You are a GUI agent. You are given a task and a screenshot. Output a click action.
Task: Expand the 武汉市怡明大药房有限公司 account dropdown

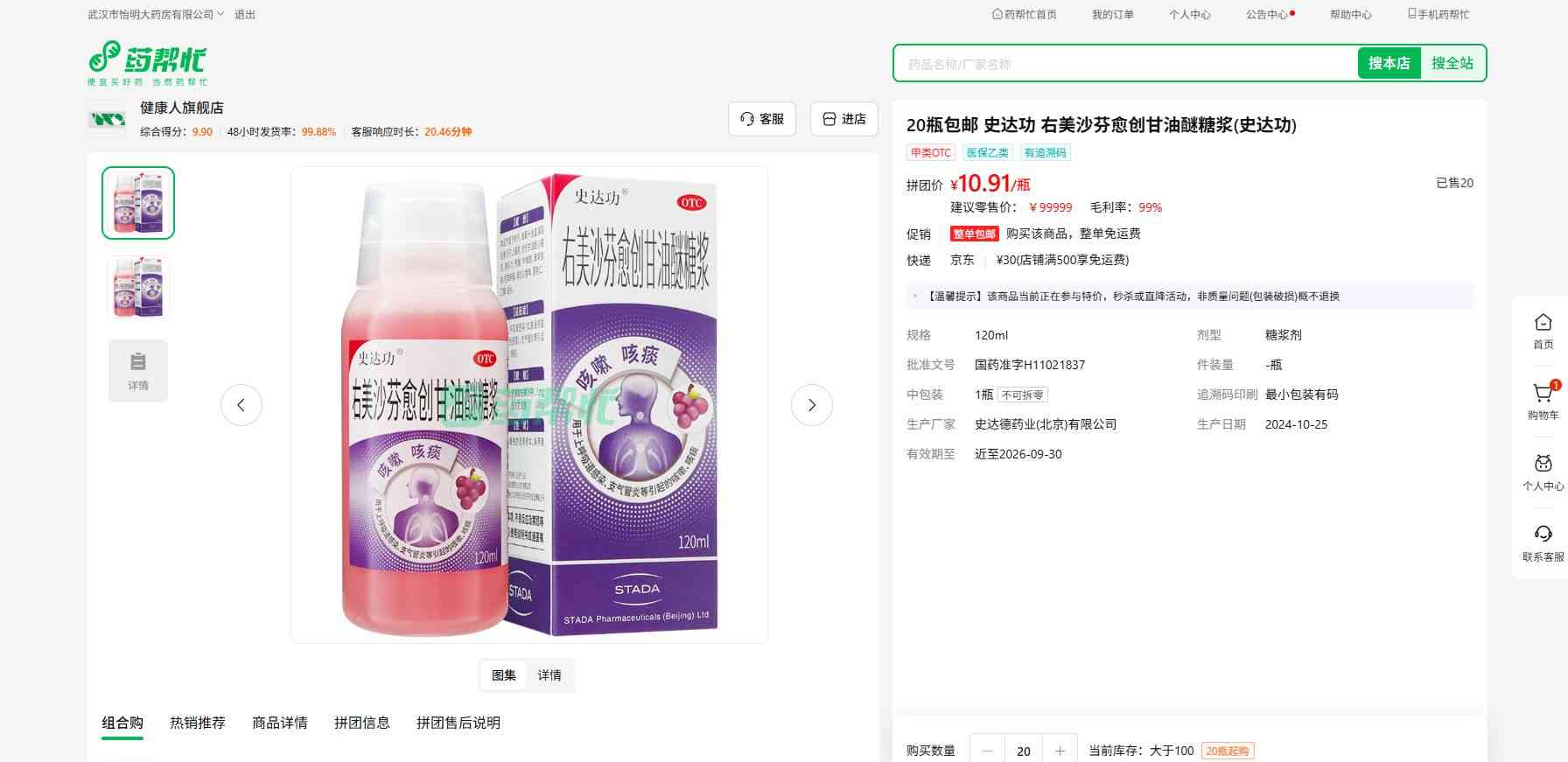click(156, 15)
